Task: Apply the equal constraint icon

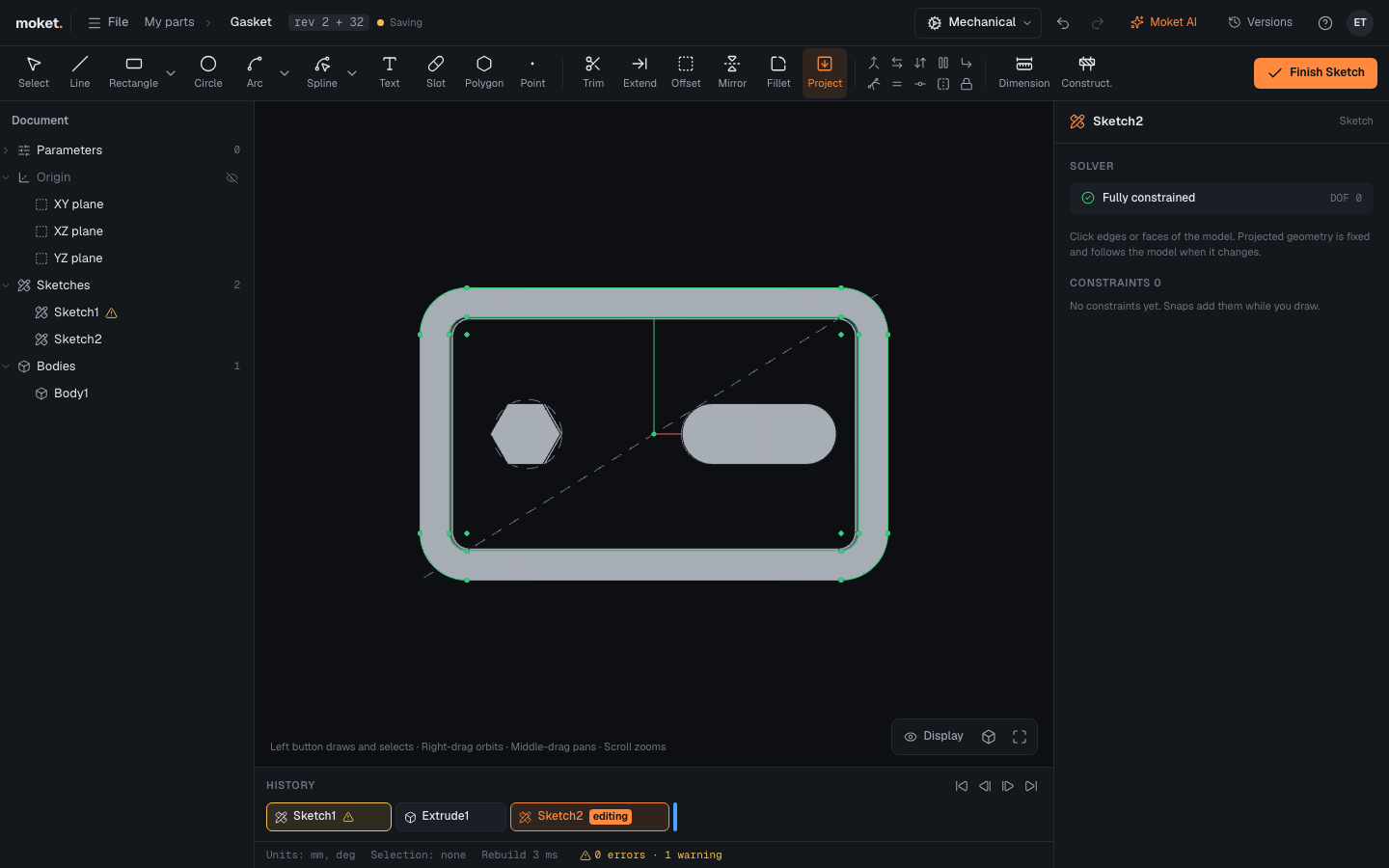Action: [x=897, y=84]
